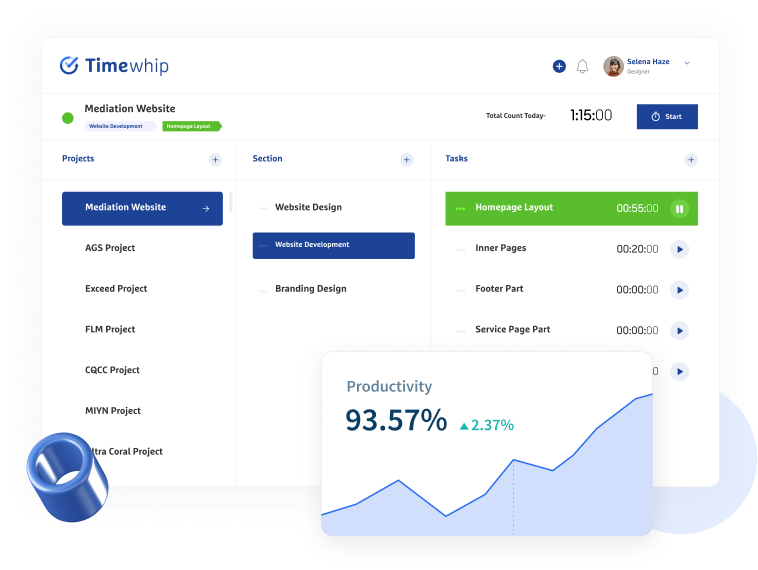Viewport: 758px width, 570px height.
Task: Add a new task with plus icon
Action: pyautogui.click(x=690, y=160)
